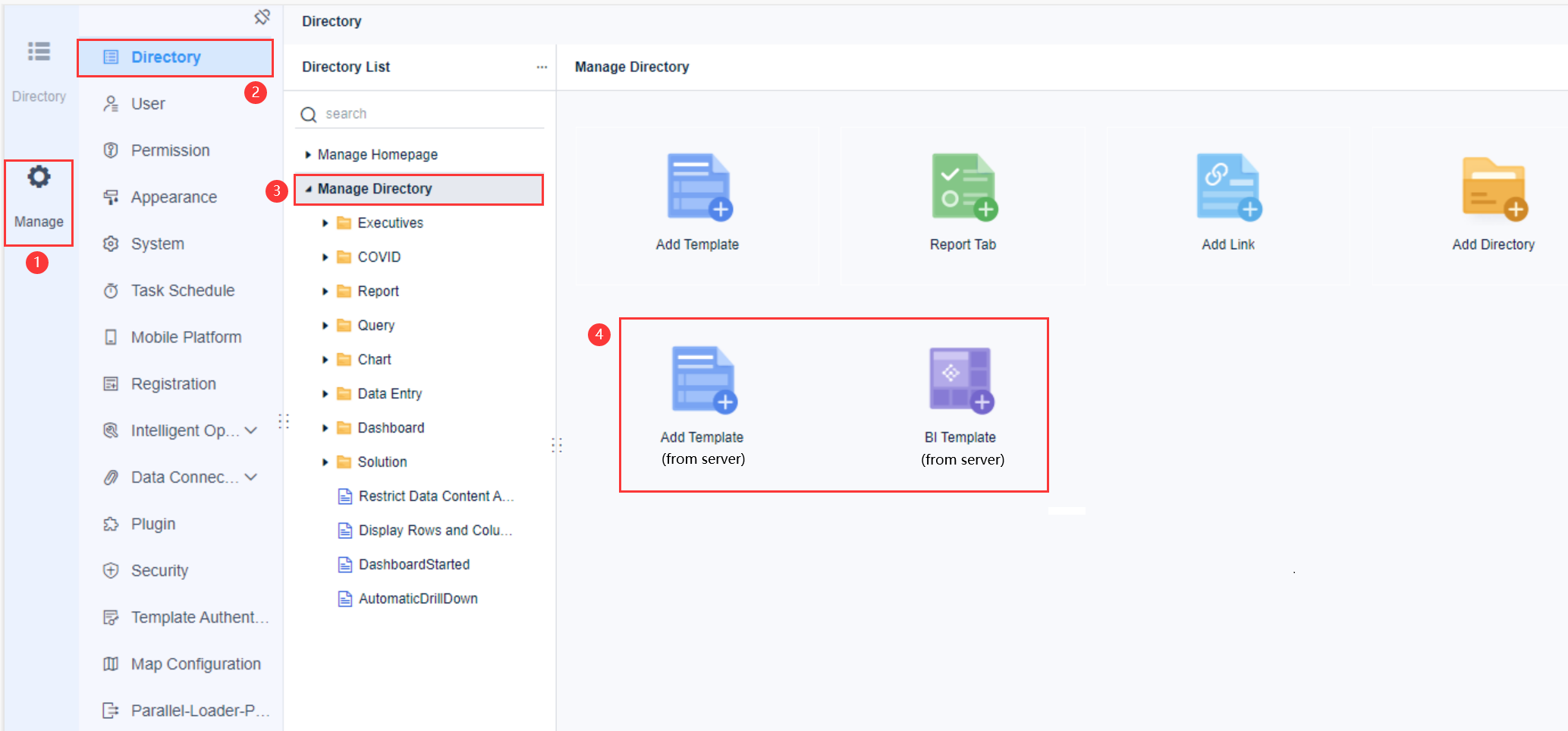Unpin the navigation panel with pin icon
The width and height of the screenshot is (1568, 731).
click(262, 17)
